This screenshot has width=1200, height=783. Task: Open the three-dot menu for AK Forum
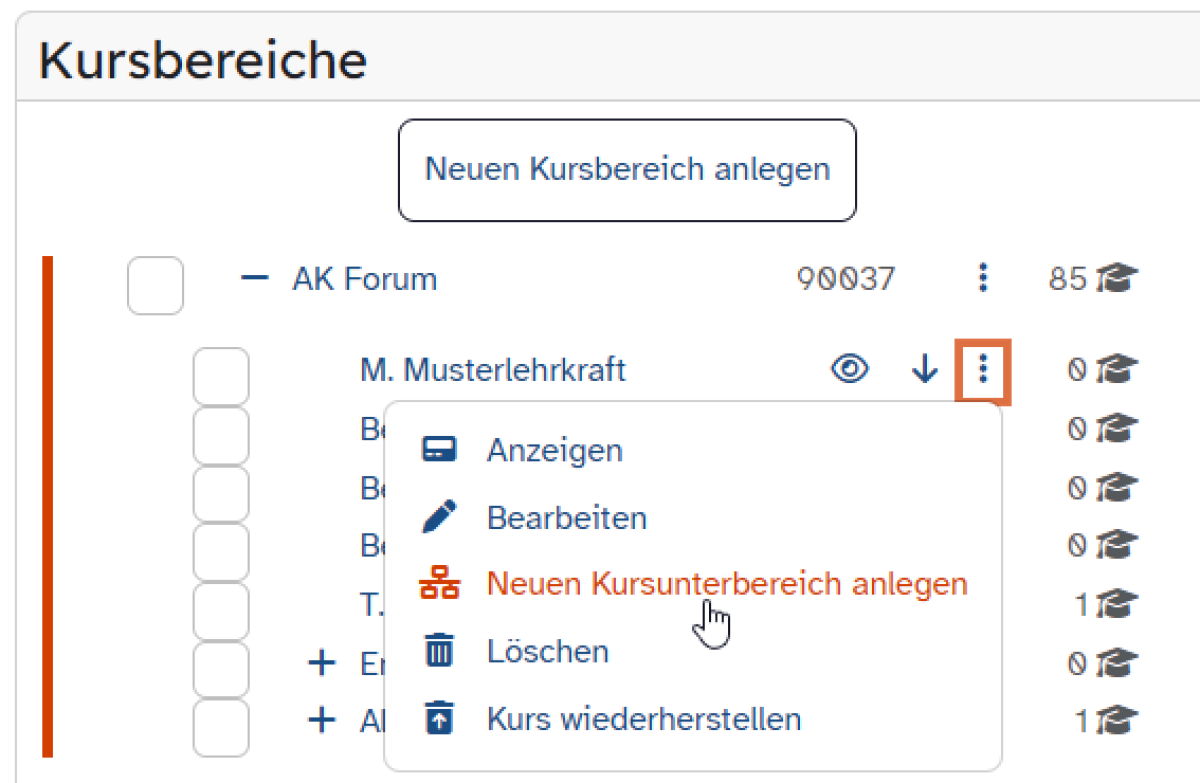point(984,278)
